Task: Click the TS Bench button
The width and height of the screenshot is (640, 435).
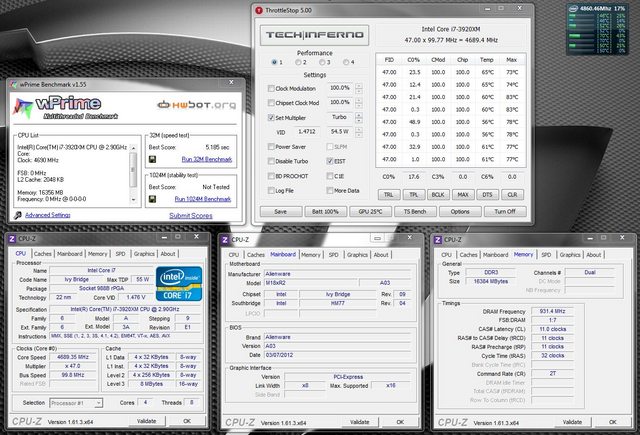Action: (415, 211)
